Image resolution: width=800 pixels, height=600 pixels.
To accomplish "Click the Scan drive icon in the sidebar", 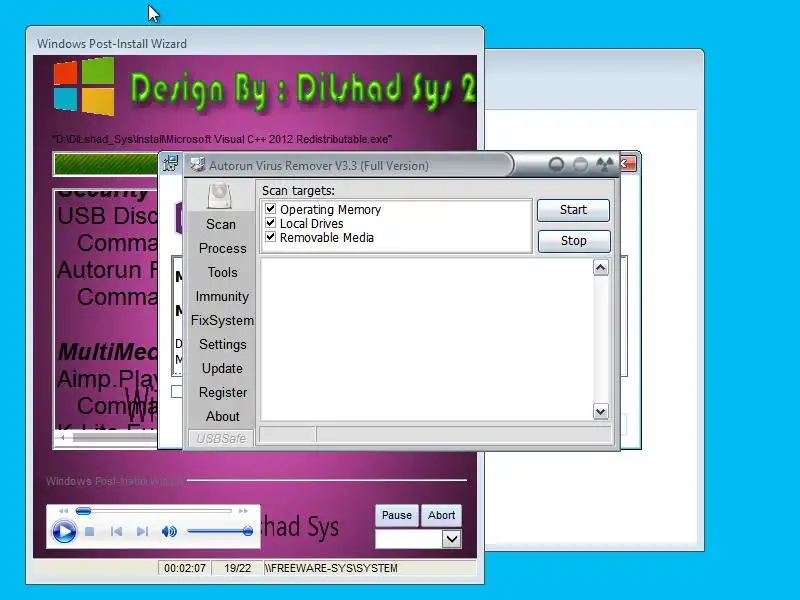I will [220, 196].
